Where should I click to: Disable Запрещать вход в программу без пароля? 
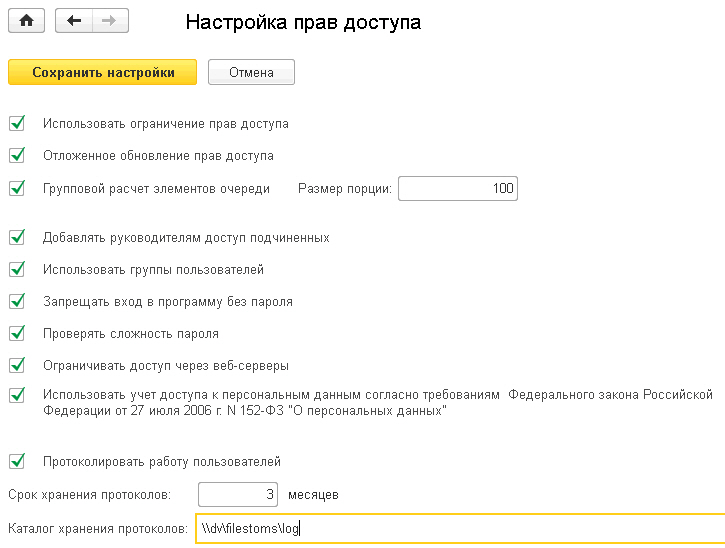16,301
